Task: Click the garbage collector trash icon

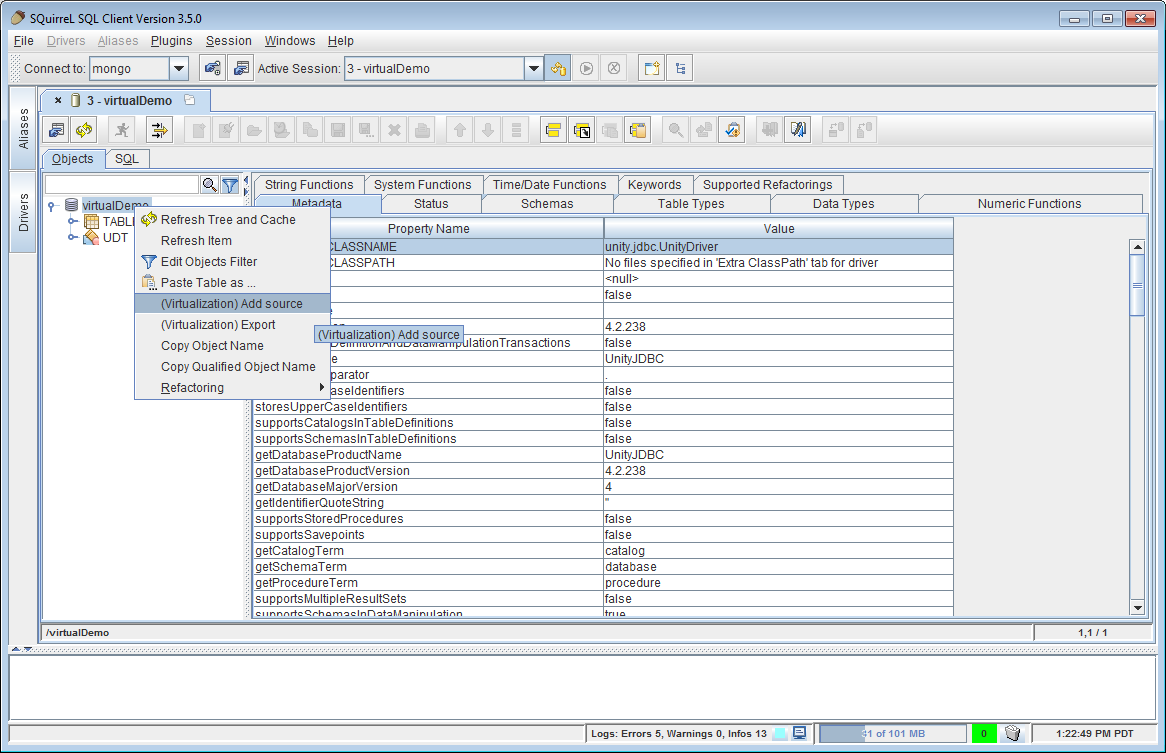Action: 1012,733
